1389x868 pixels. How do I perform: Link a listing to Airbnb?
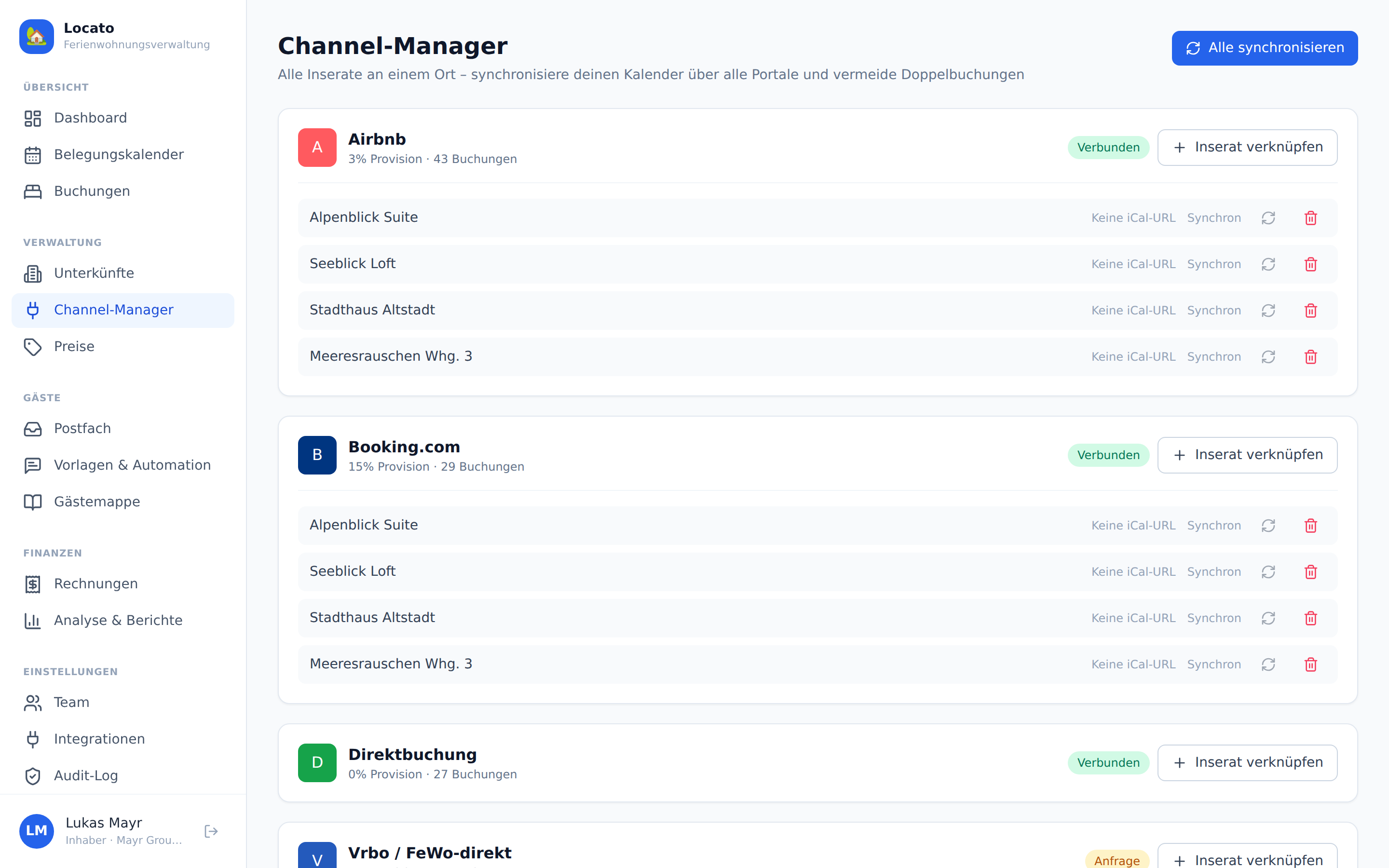click(x=1247, y=148)
